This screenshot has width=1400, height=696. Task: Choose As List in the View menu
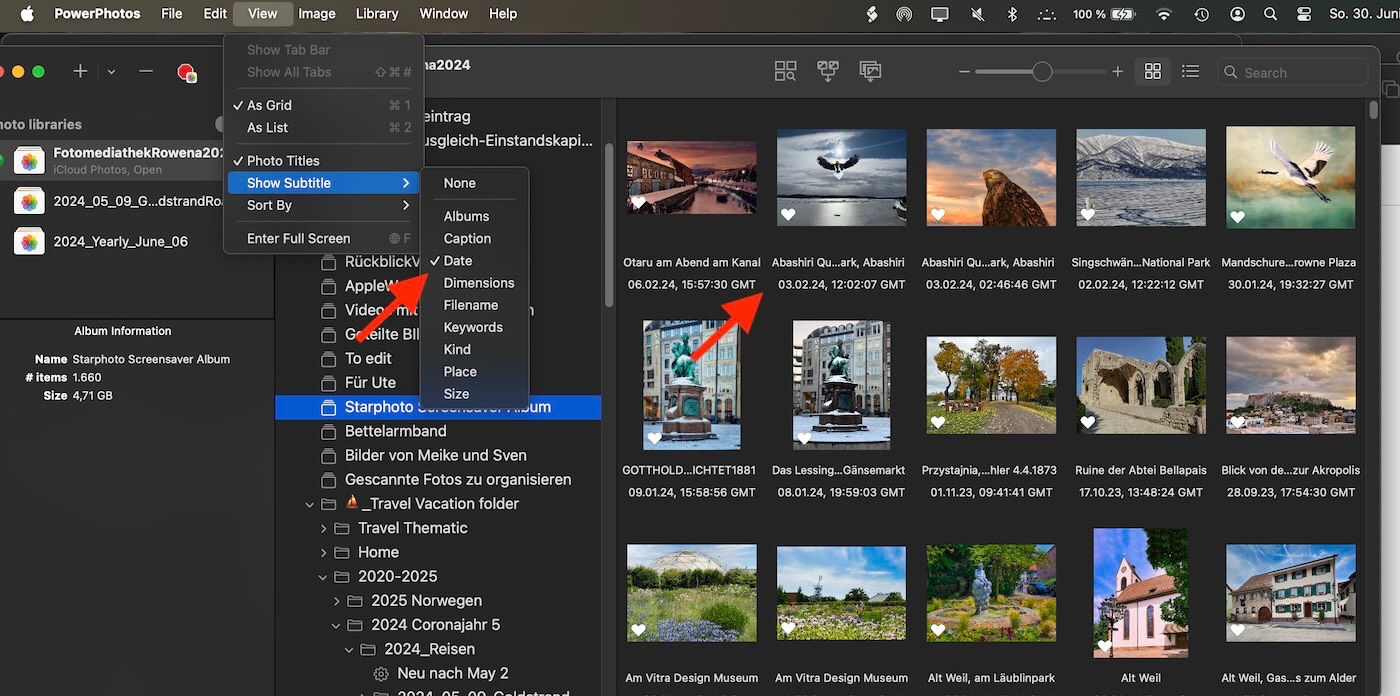coord(268,127)
